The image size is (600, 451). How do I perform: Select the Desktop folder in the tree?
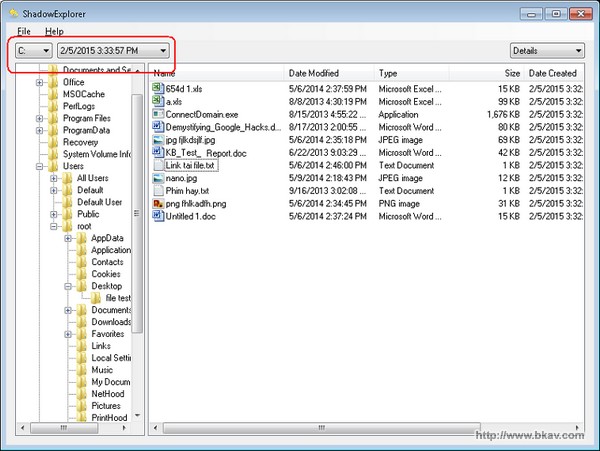click(105, 286)
